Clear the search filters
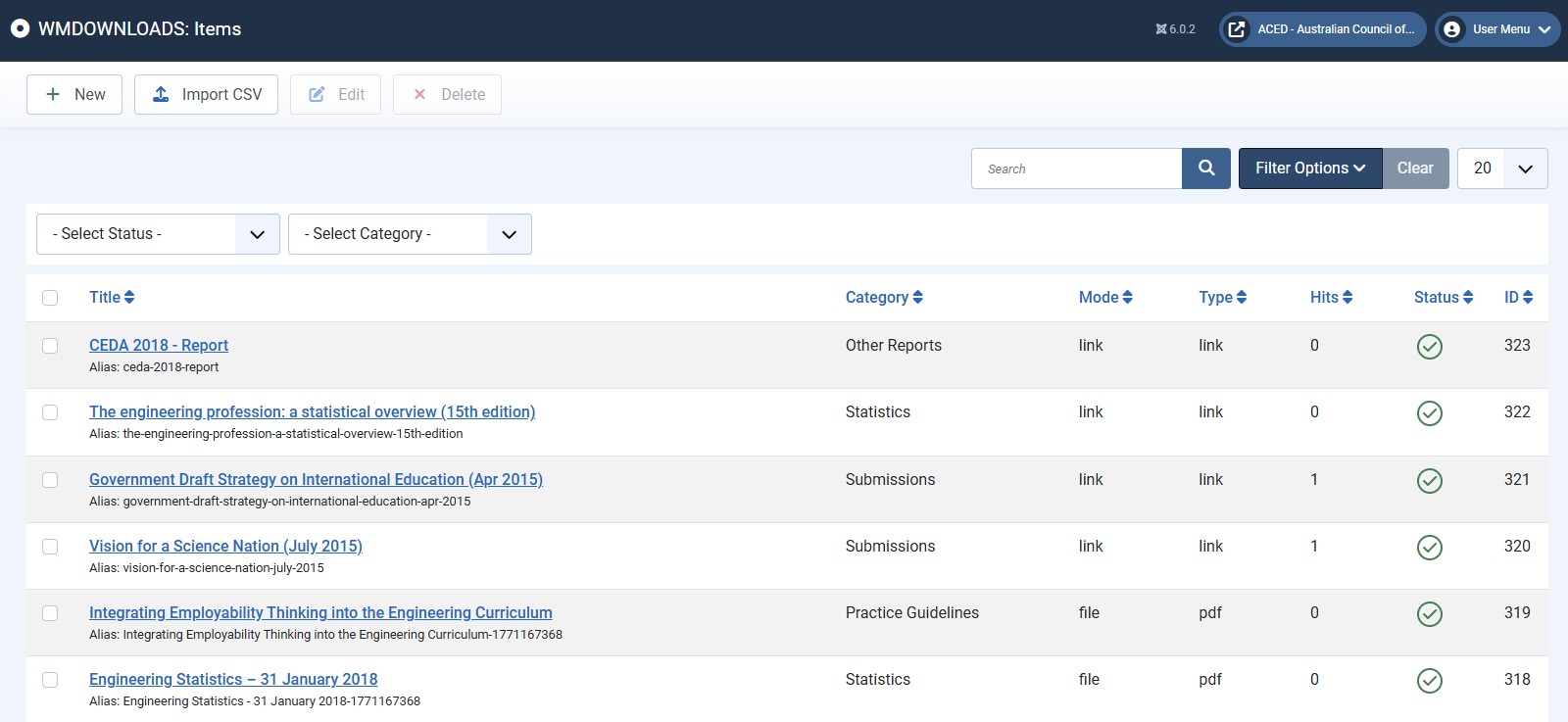Viewport: 1568px width, 722px height. pyautogui.click(x=1415, y=168)
